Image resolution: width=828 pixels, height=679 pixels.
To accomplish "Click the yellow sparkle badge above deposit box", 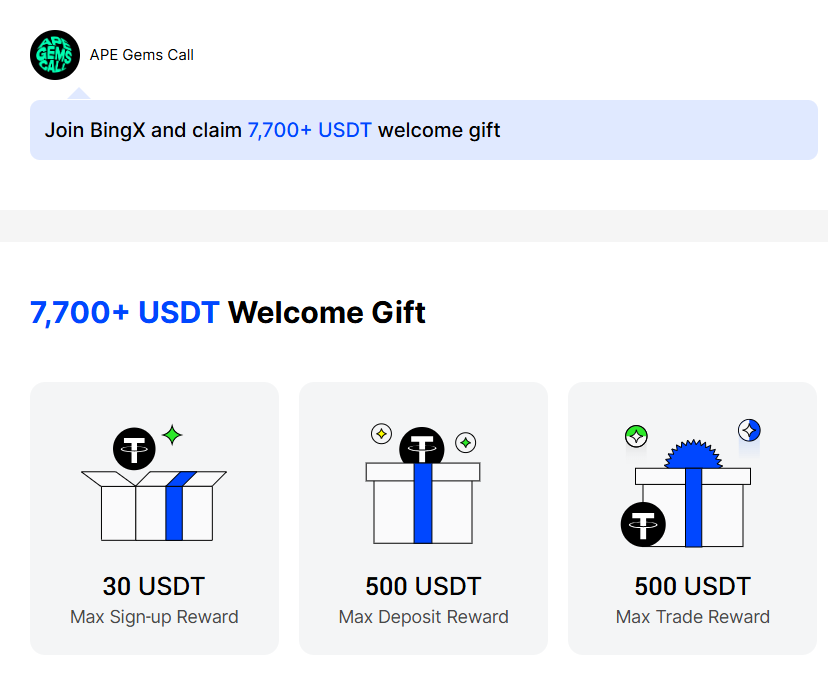I will coord(381,434).
